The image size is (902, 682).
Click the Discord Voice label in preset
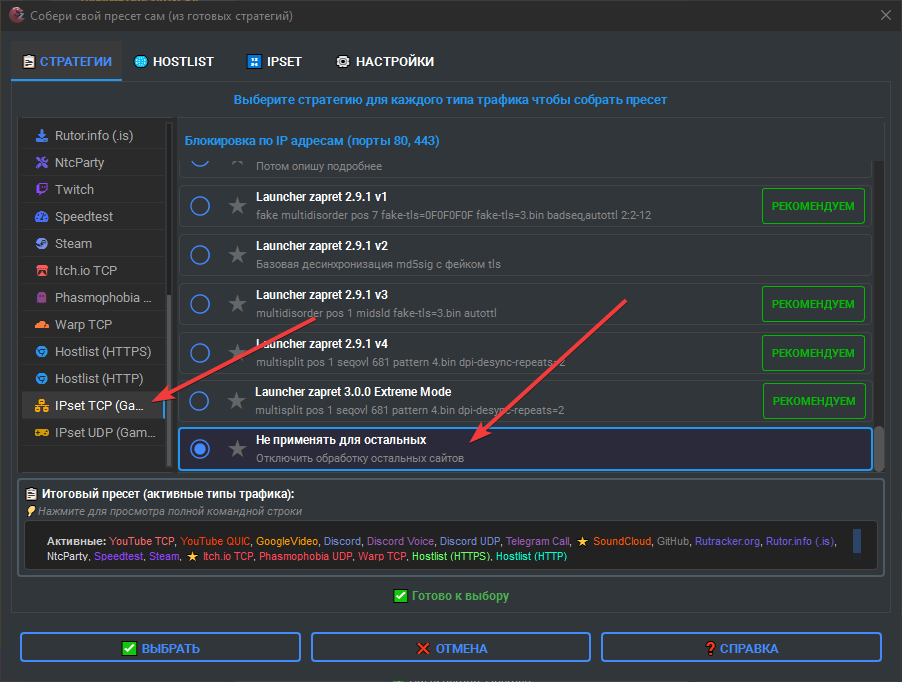pos(400,541)
